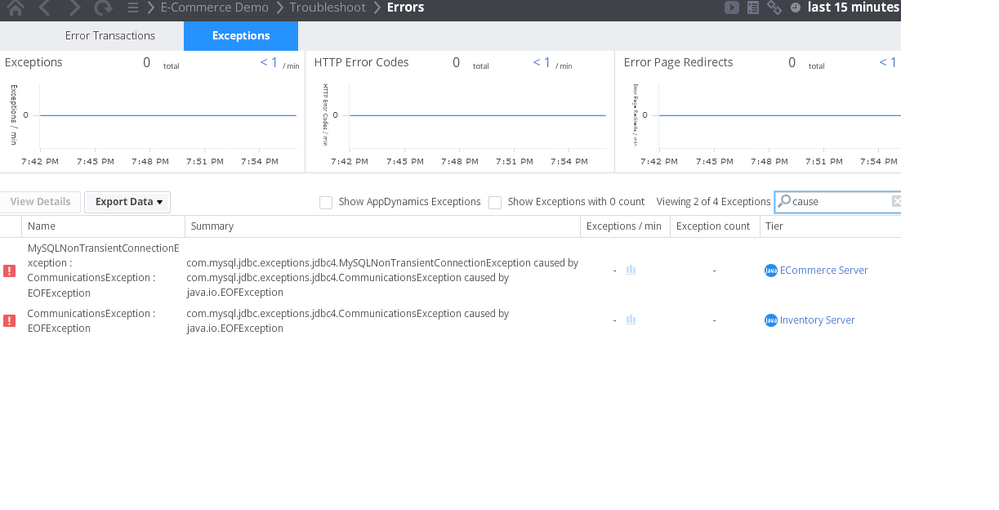999x510 pixels.
Task: Click the play icon in the top bar
Action: click(x=731, y=8)
